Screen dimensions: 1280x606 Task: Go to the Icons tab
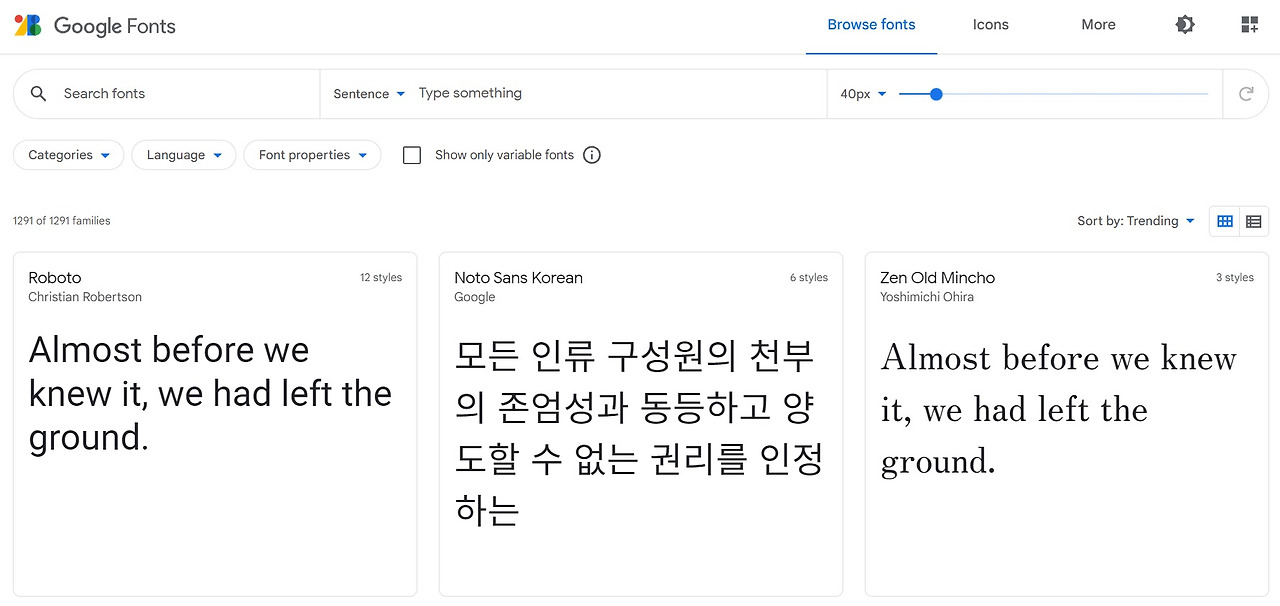pyautogui.click(x=990, y=25)
